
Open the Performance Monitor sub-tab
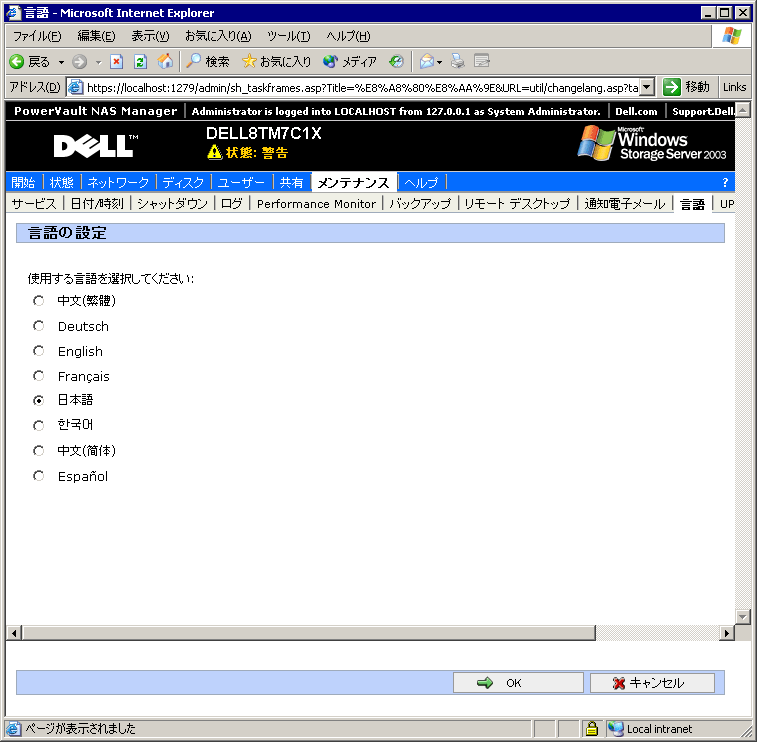(316, 204)
